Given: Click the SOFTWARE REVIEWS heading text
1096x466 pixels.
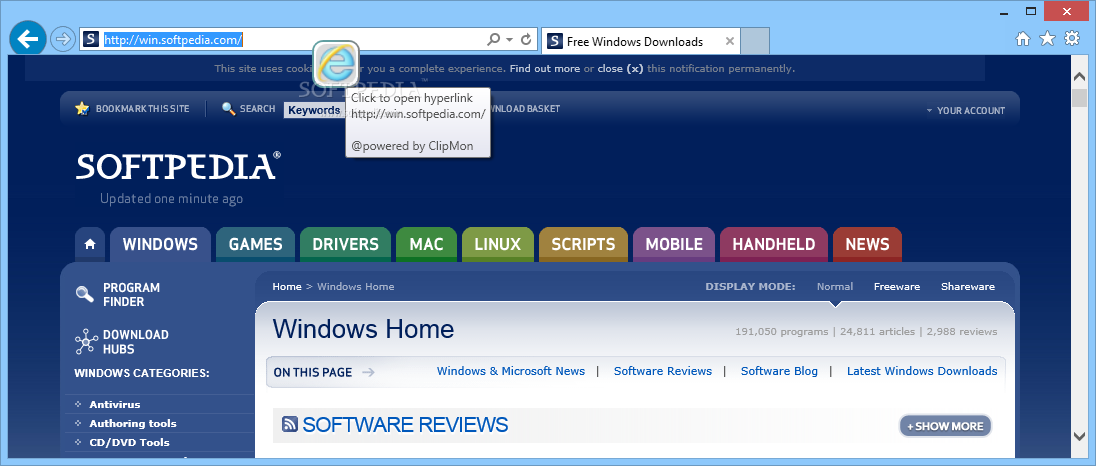Looking at the screenshot, I should pyautogui.click(x=405, y=424).
